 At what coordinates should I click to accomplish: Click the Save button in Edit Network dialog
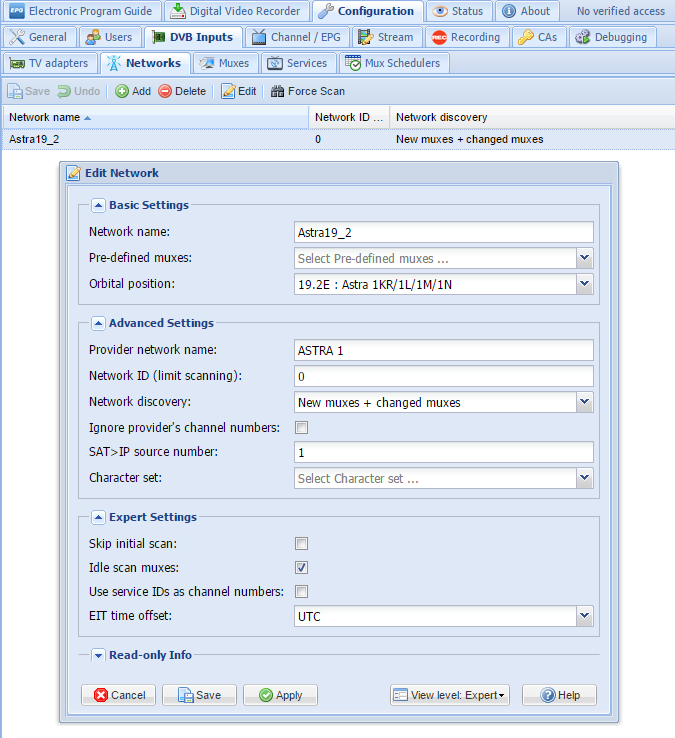[199, 695]
